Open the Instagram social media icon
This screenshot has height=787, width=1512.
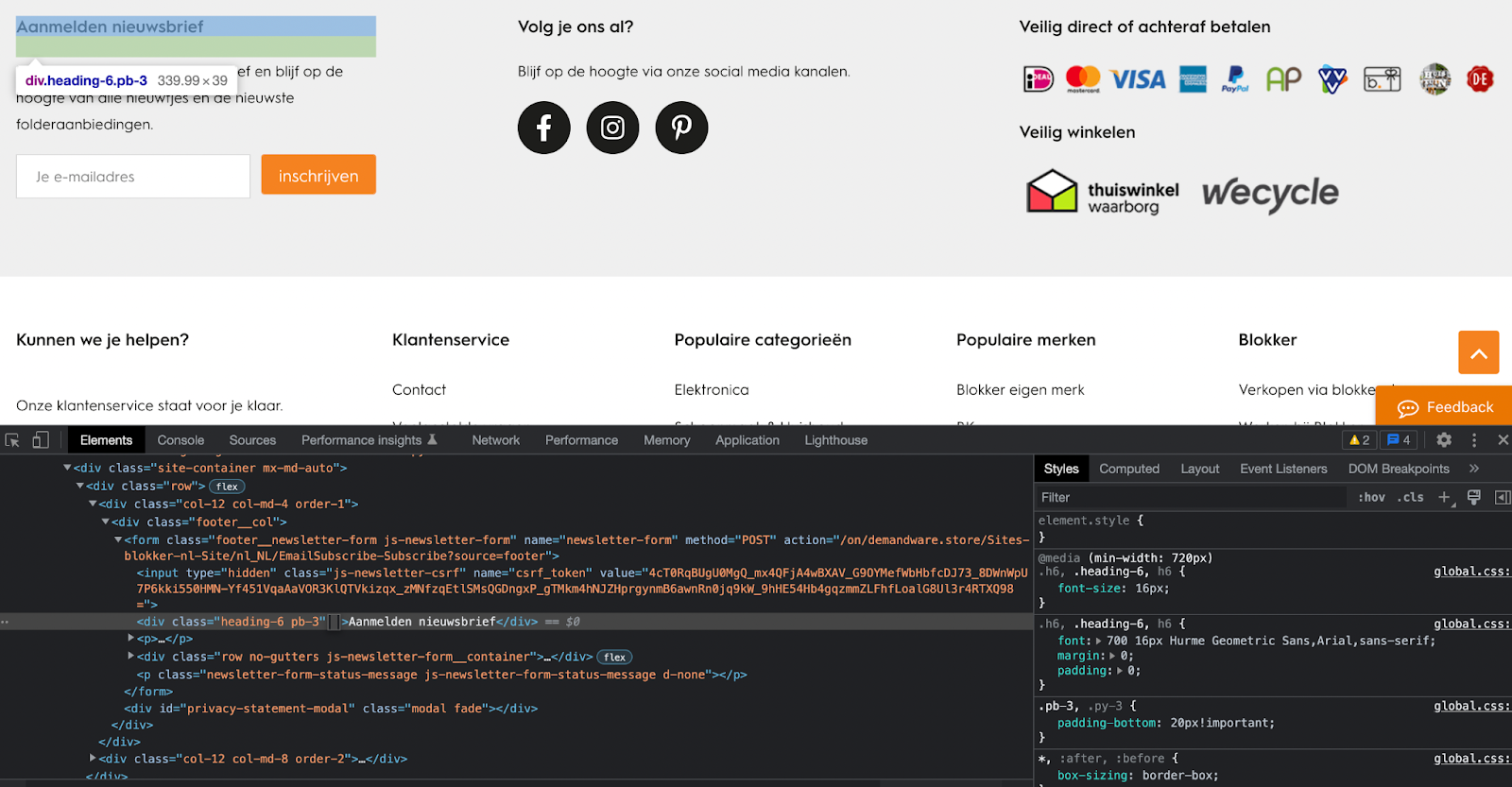612,128
